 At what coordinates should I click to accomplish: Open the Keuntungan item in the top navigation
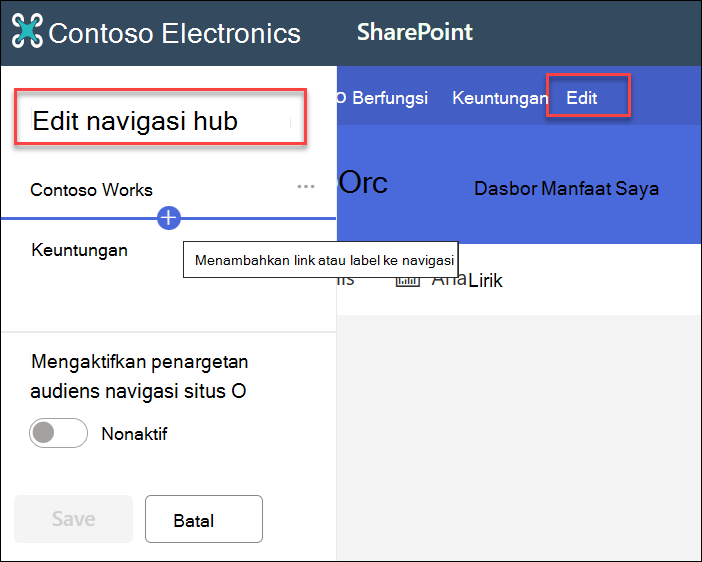click(500, 98)
